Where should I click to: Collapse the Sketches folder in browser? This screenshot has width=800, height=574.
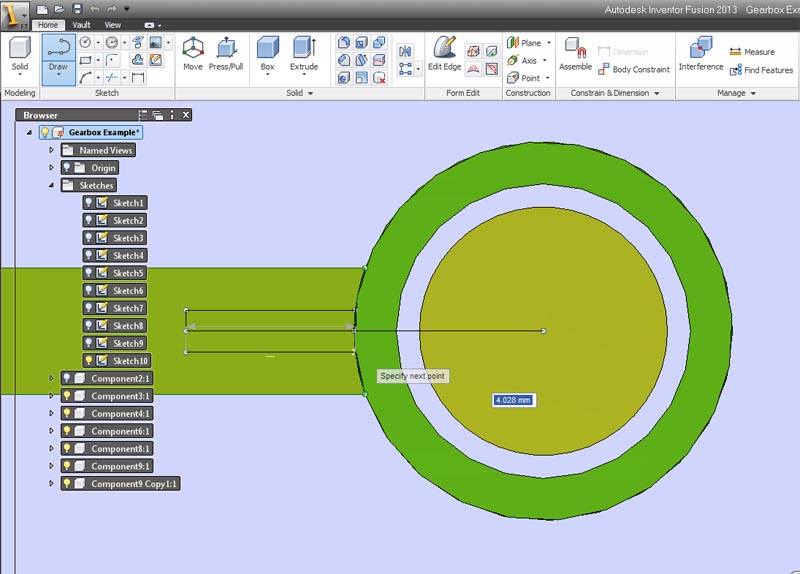click(x=51, y=186)
